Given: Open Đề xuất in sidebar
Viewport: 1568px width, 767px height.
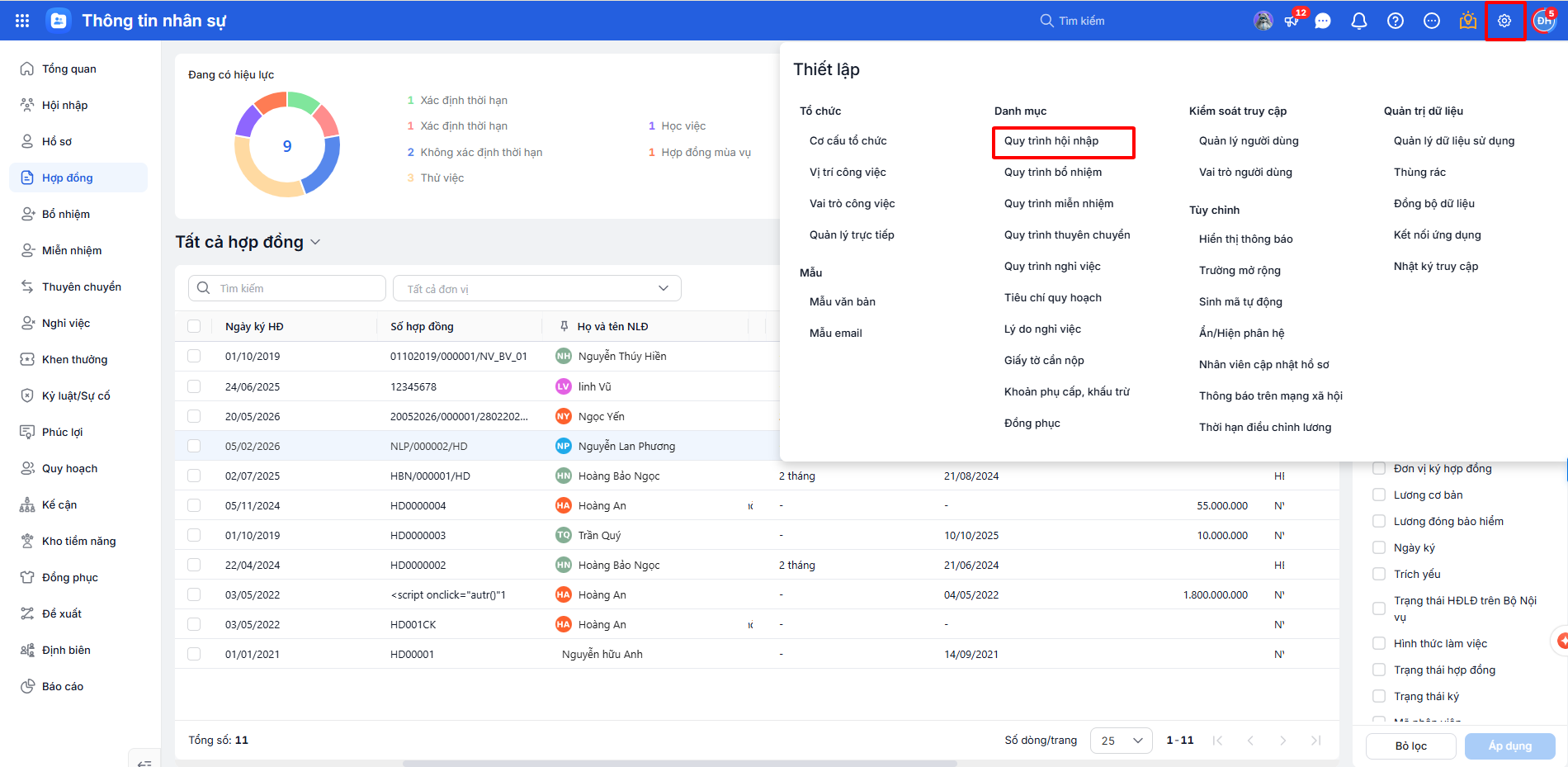Looking at the screenshot, I should 78,613.
